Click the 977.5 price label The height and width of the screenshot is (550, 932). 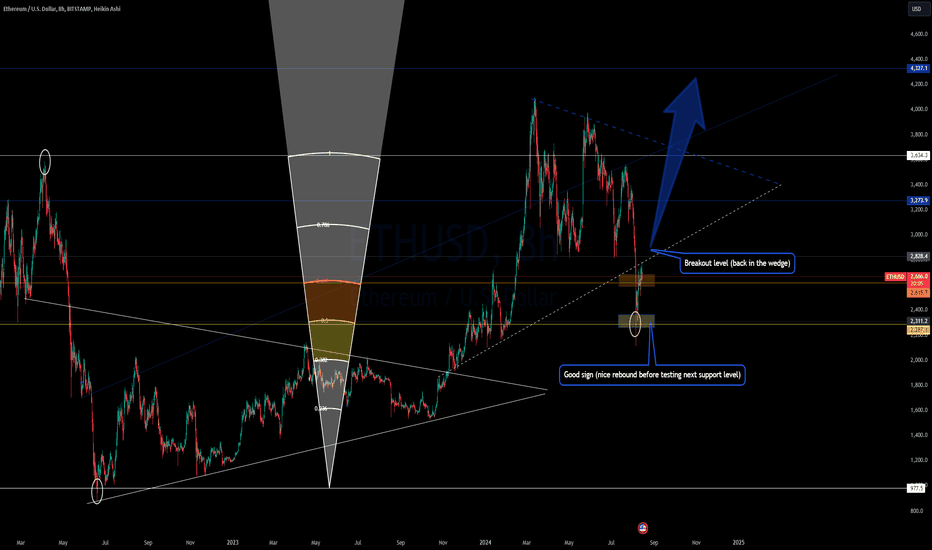[x=917, y=488]
